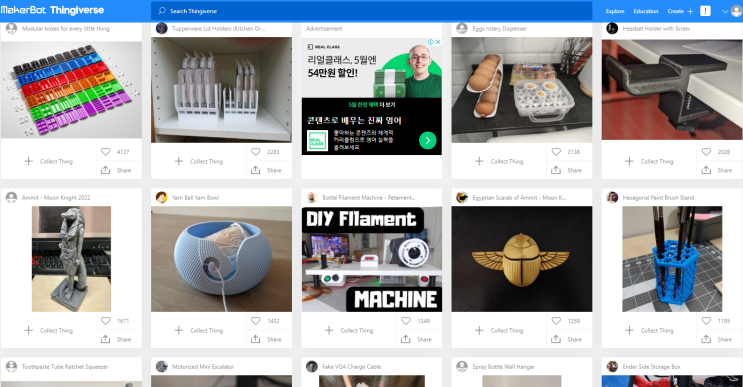Open 'Fake VGA Charge Cable' title link
This screenshot has height=387, width=743.
coord(352,367)
